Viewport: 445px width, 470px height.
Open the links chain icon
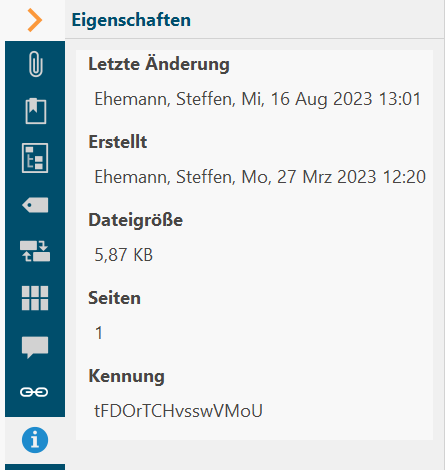(x=34, y=392)
